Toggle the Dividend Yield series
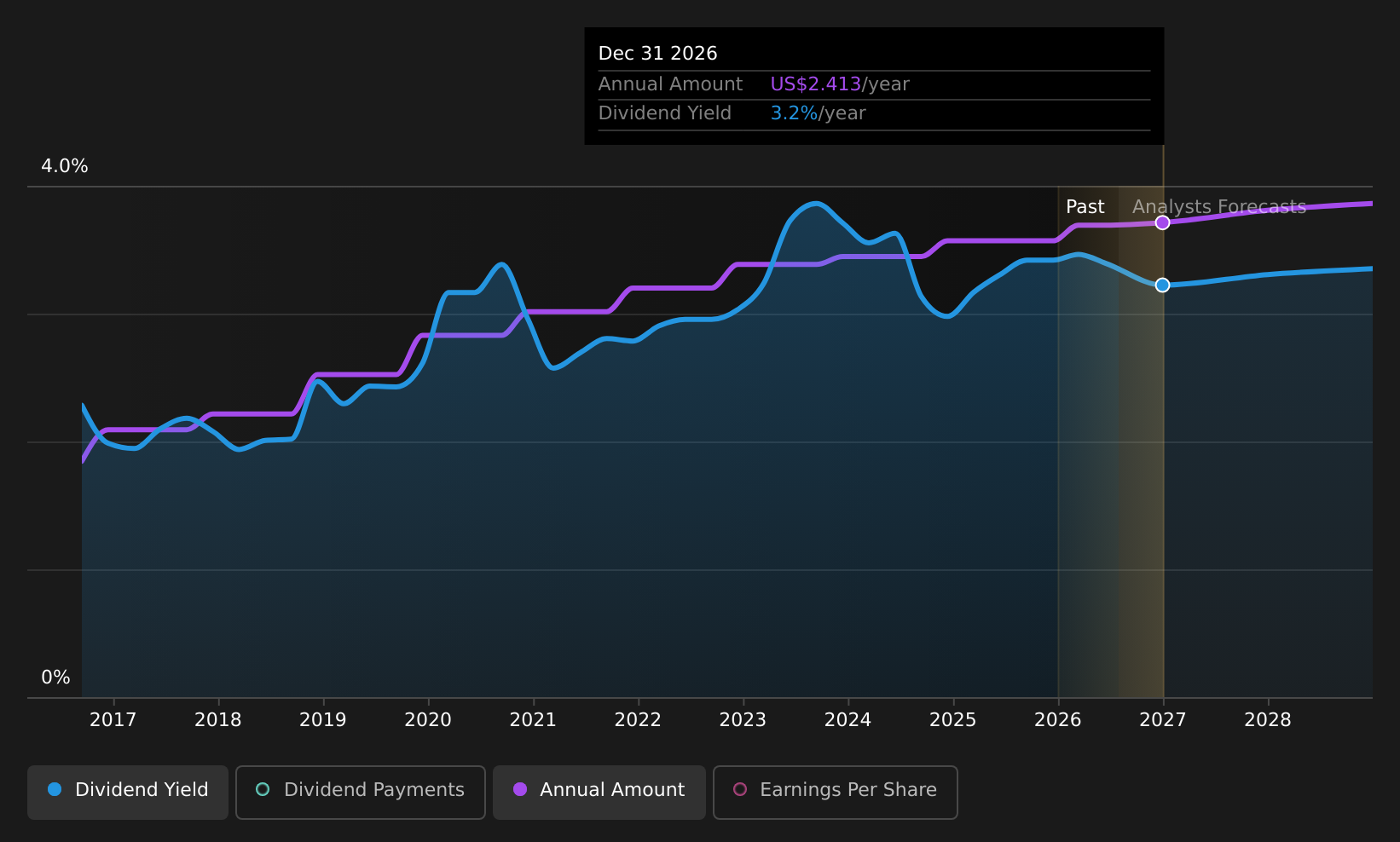Screen dimensions: 1400x842 pos(128,792)
